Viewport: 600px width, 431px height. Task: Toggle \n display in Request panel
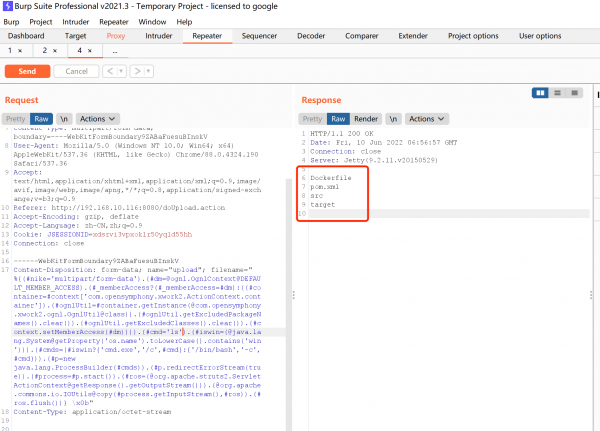(x=64, y=118)
